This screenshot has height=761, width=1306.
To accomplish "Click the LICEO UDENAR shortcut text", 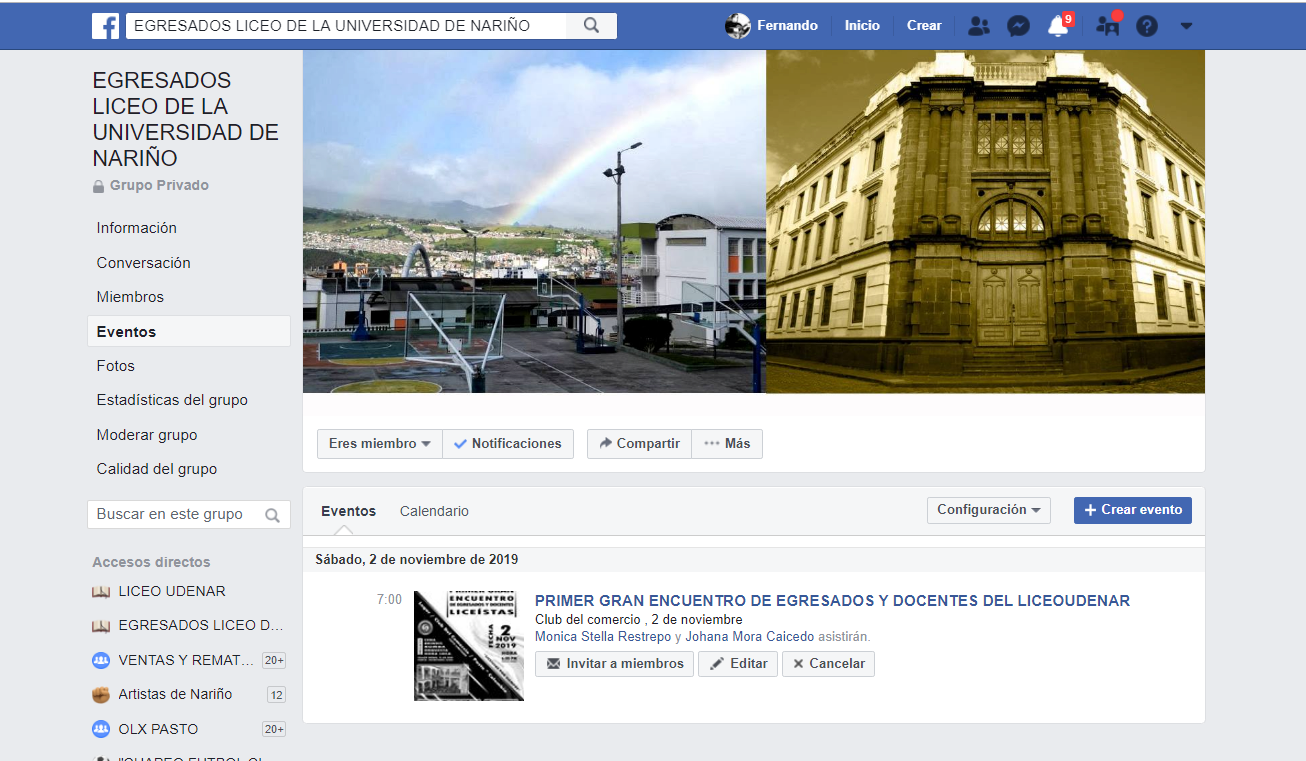I will pyautogui.click(x=172, y=591).
